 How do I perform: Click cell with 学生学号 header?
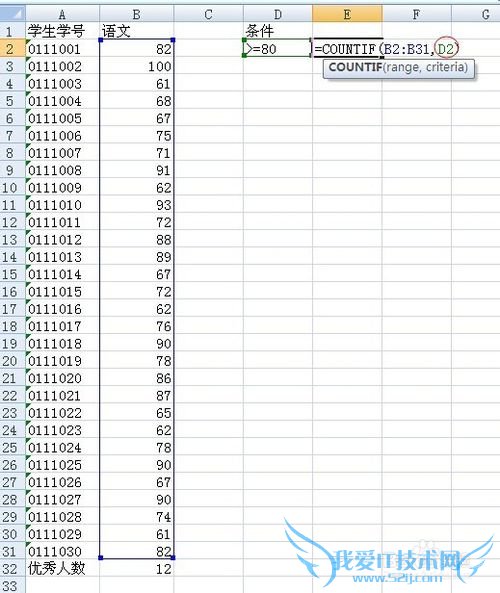click(x=62, y=31)
